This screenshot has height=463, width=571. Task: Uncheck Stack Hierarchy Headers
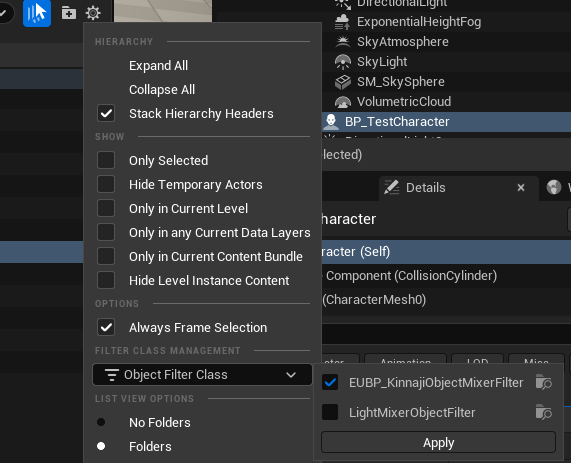tap(106, 113)
